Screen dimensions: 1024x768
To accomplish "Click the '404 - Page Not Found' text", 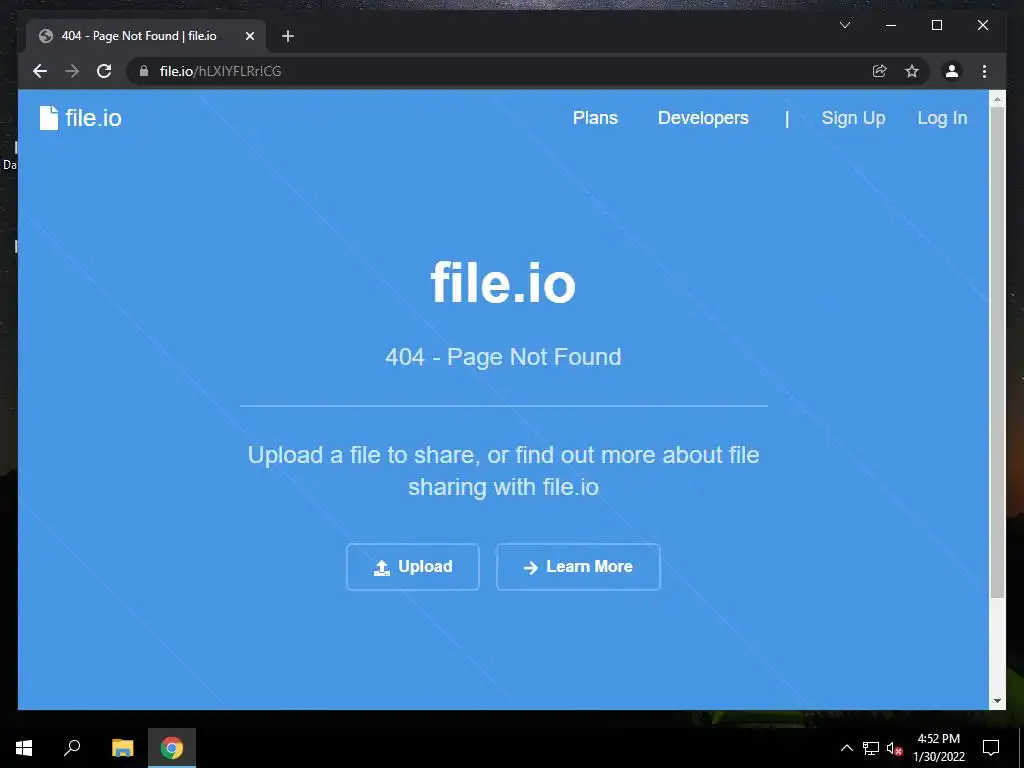I will click(x=503, y=357).
